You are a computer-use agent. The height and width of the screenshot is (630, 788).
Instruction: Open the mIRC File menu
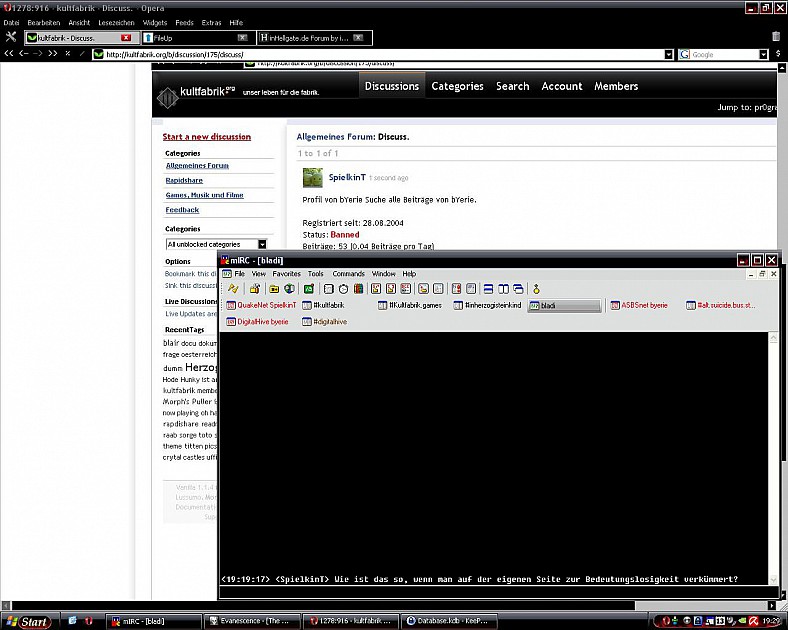tap(240, 274)
